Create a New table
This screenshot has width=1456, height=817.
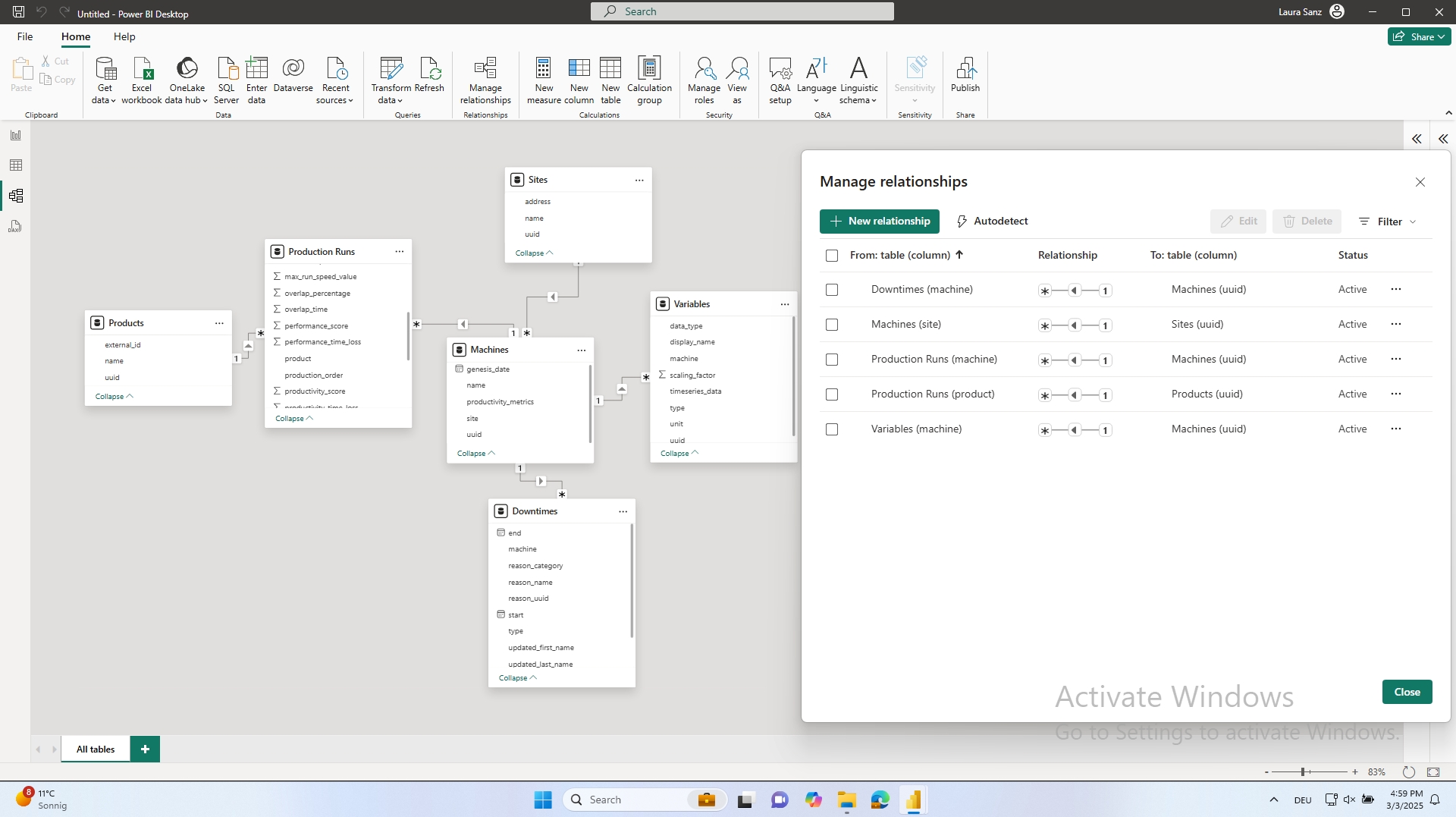610,80
